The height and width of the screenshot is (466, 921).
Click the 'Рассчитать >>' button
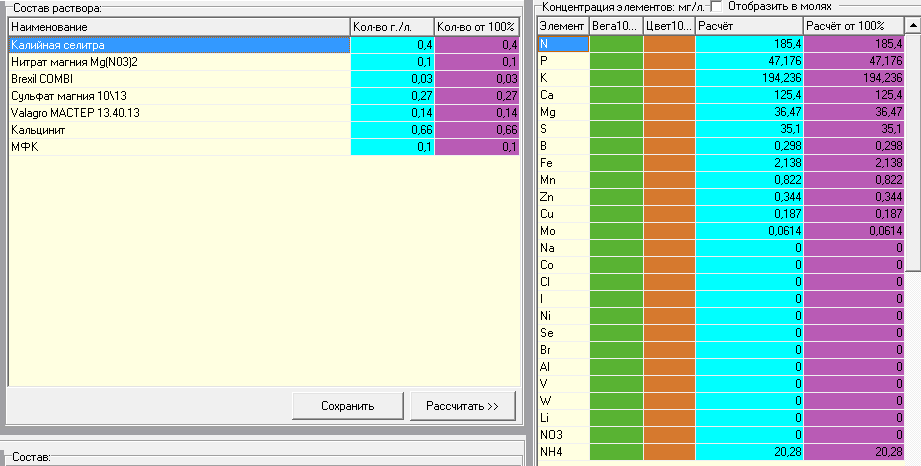[462, 405]
